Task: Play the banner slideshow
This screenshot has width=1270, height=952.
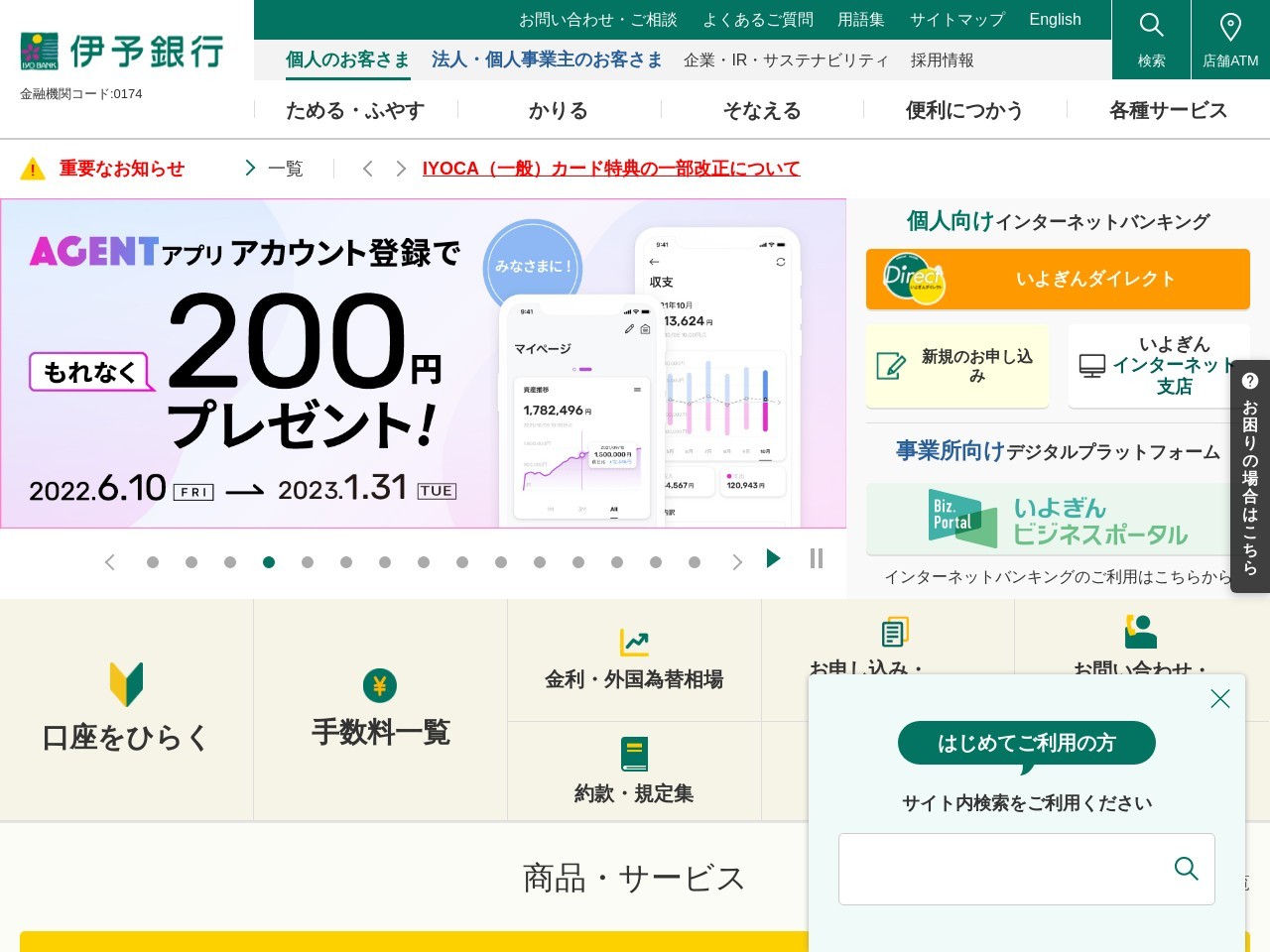Action: click(x=774, y=558)
